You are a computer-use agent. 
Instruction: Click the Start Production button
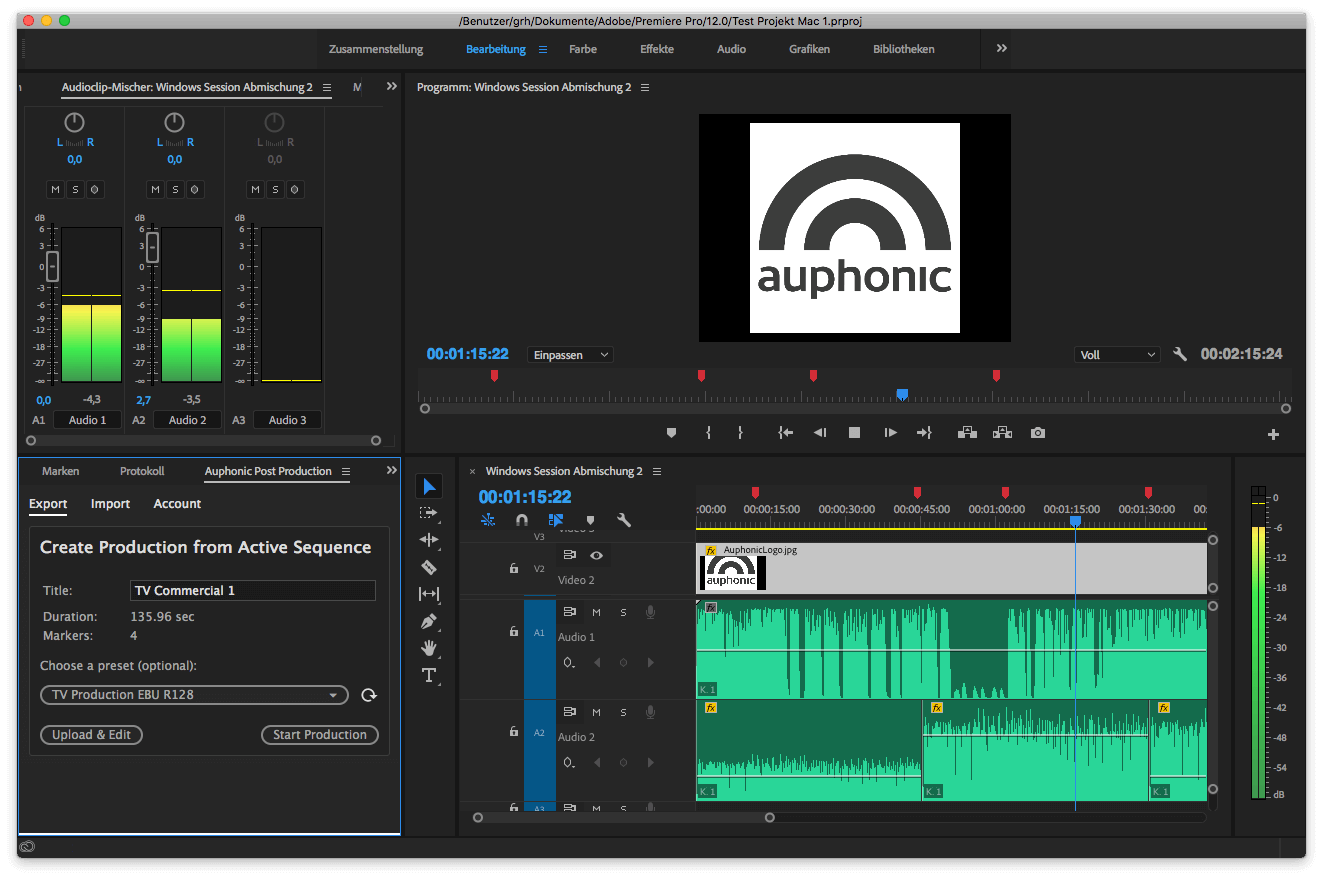pos(320,734)
